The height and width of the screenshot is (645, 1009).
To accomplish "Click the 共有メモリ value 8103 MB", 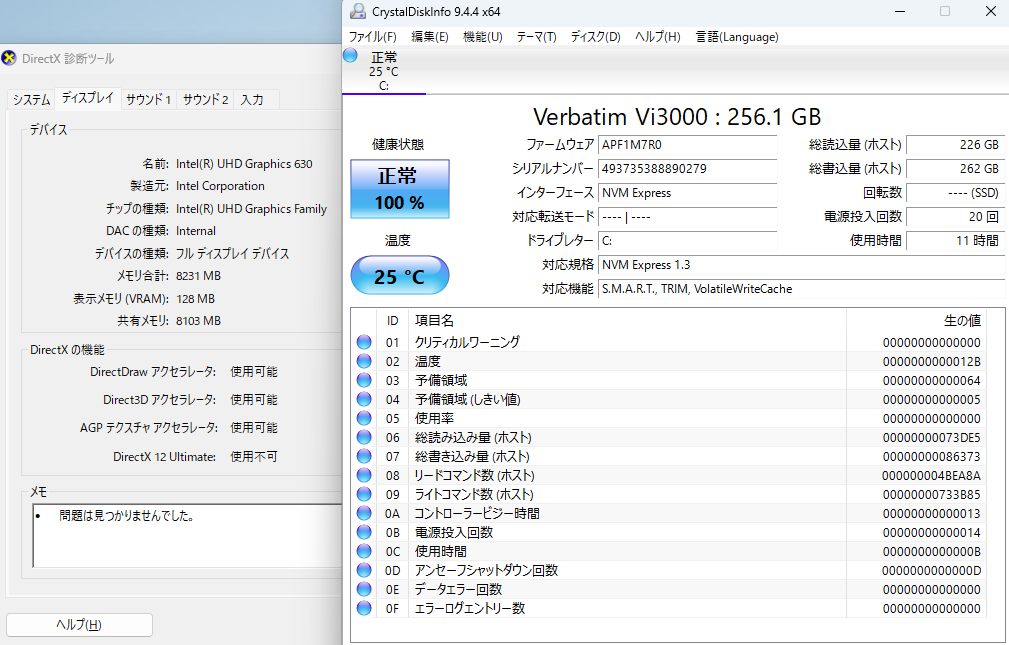I will click(x=198, y=321).
